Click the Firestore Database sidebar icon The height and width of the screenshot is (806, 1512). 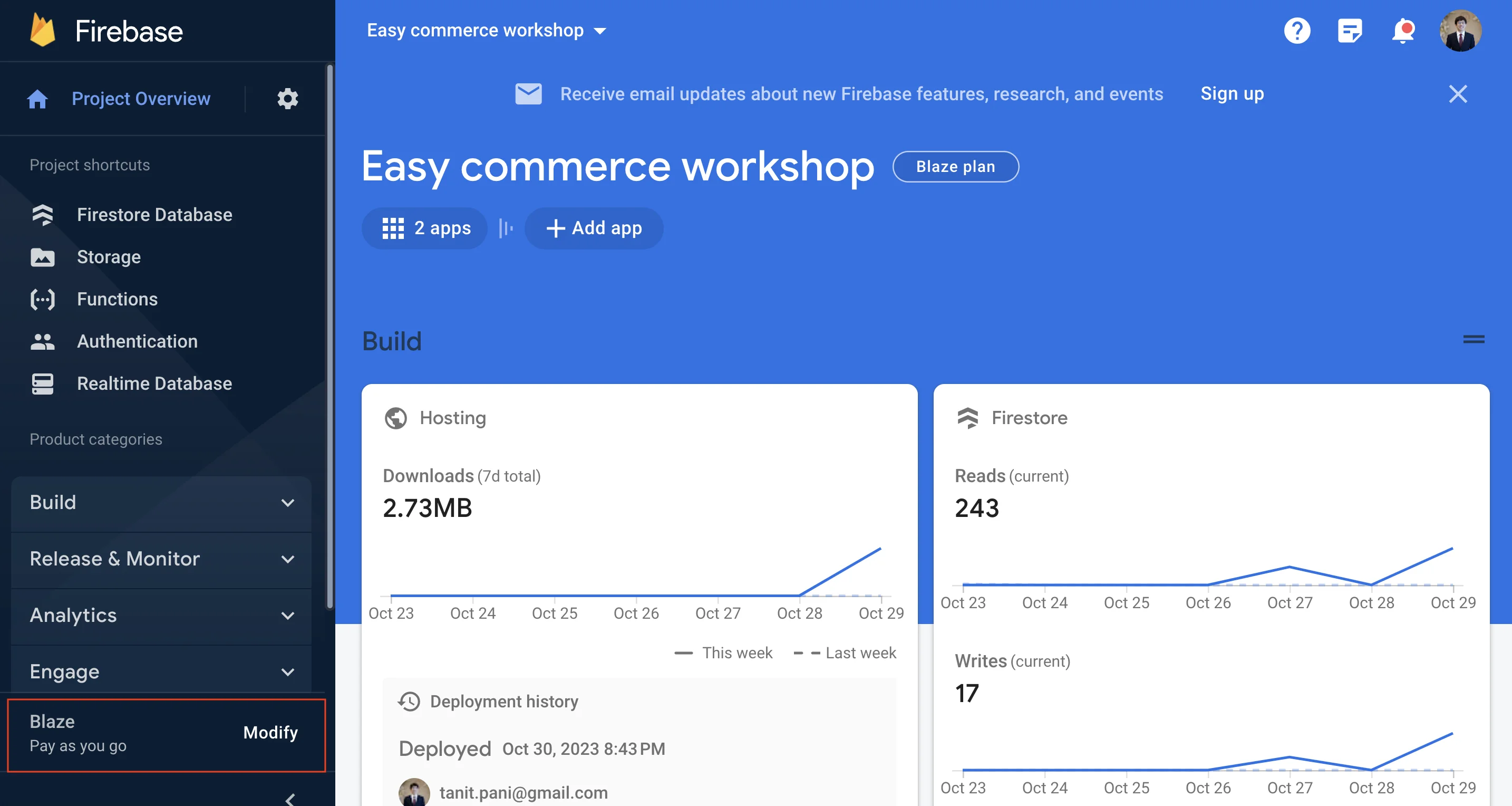coord(42,215)
